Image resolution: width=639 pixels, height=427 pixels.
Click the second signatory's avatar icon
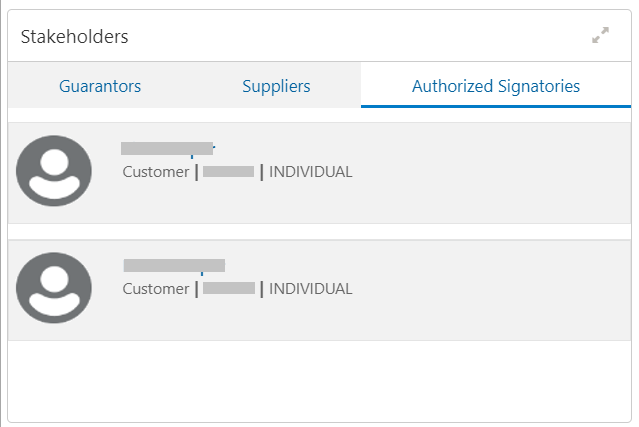pos(54,288)
